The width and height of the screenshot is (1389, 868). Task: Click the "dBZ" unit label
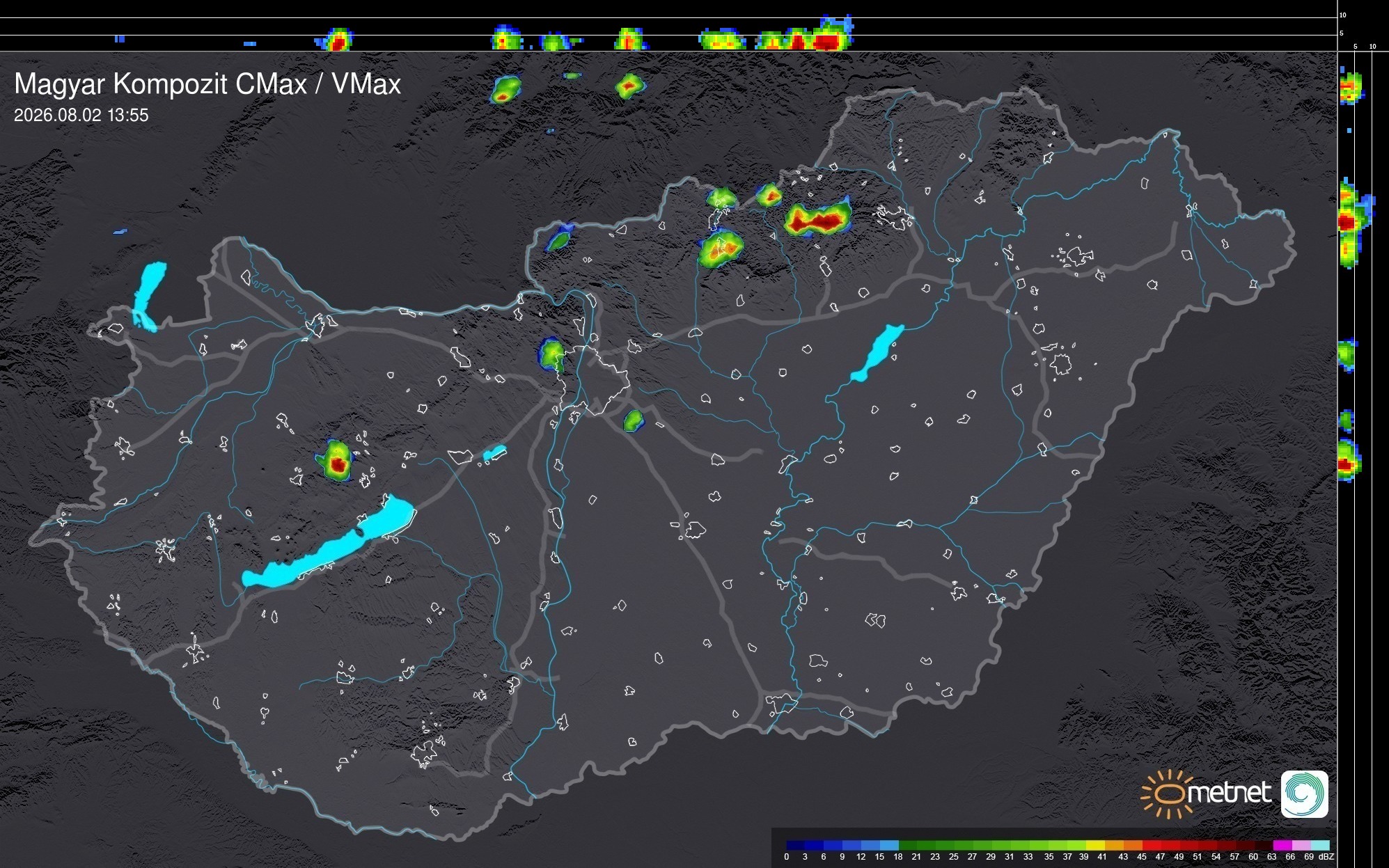coord(1326,857)
